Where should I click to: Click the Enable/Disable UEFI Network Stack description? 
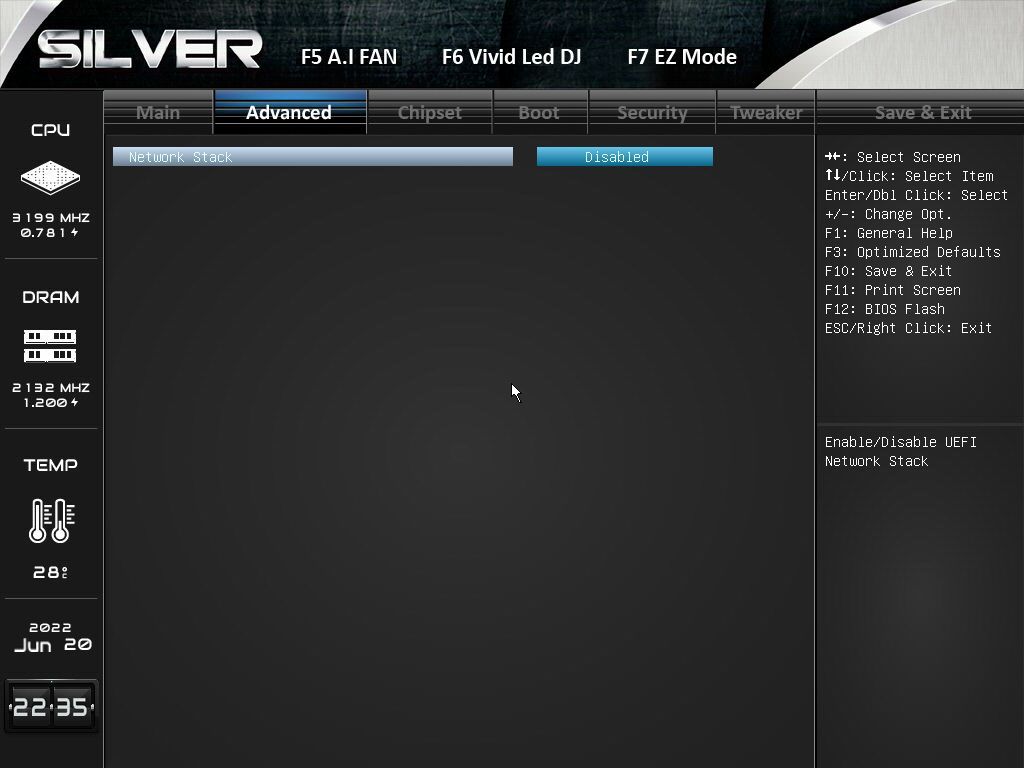click(x=901, y=451)
